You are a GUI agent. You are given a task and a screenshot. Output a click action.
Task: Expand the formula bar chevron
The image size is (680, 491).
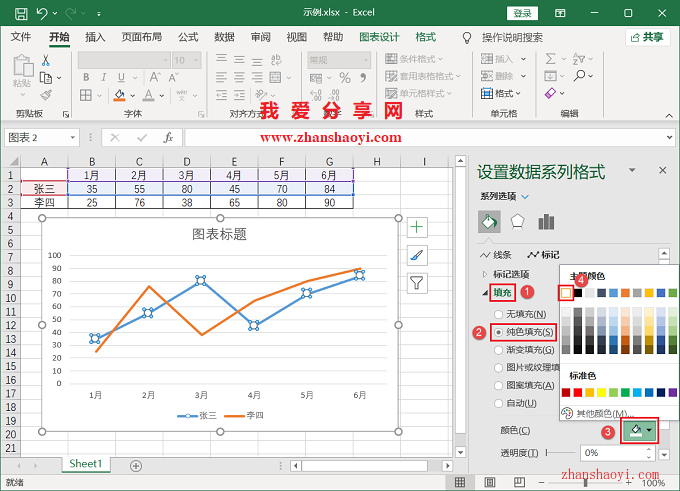coord(669,137)
